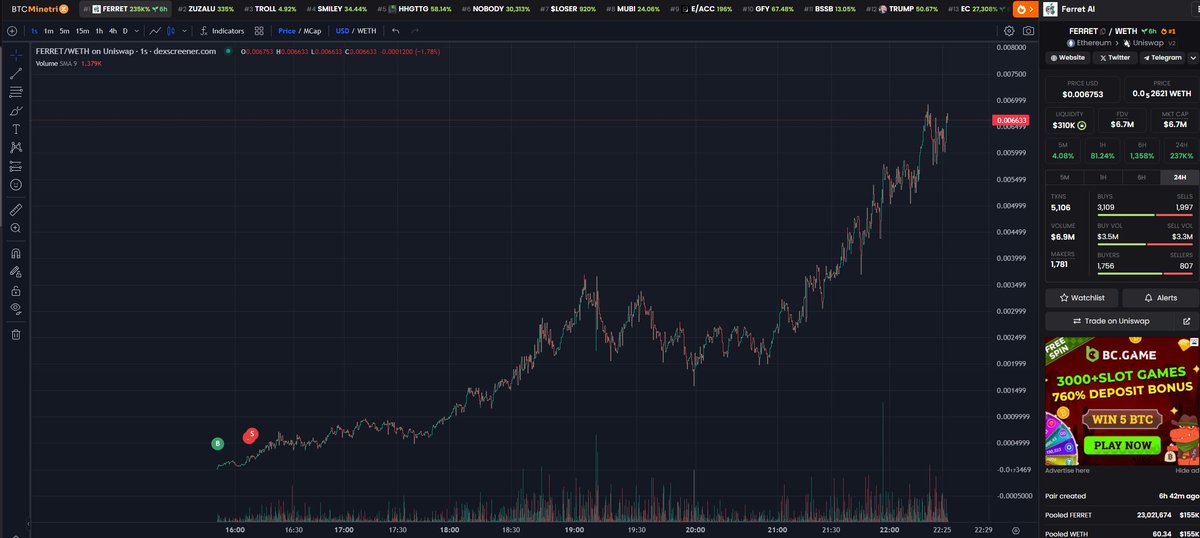Viewport: 1200px width, 538px height.
Task: Switch chart interval to 1s
Action: 35,31
